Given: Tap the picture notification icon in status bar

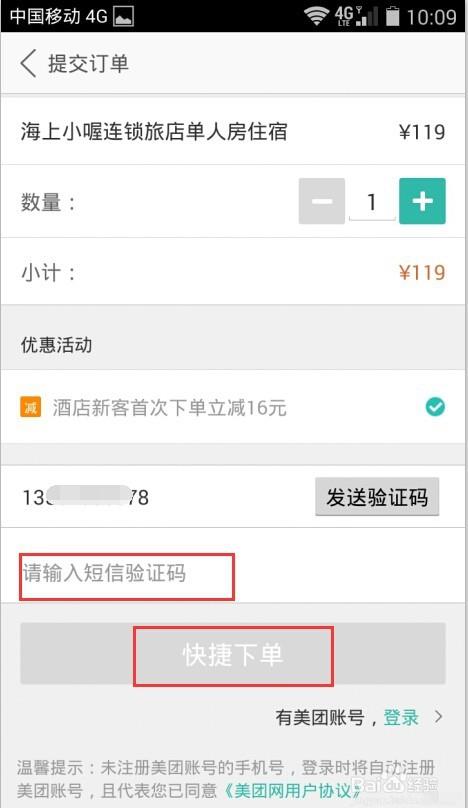Looking at the screenshot, I should [x=124, y=16].
